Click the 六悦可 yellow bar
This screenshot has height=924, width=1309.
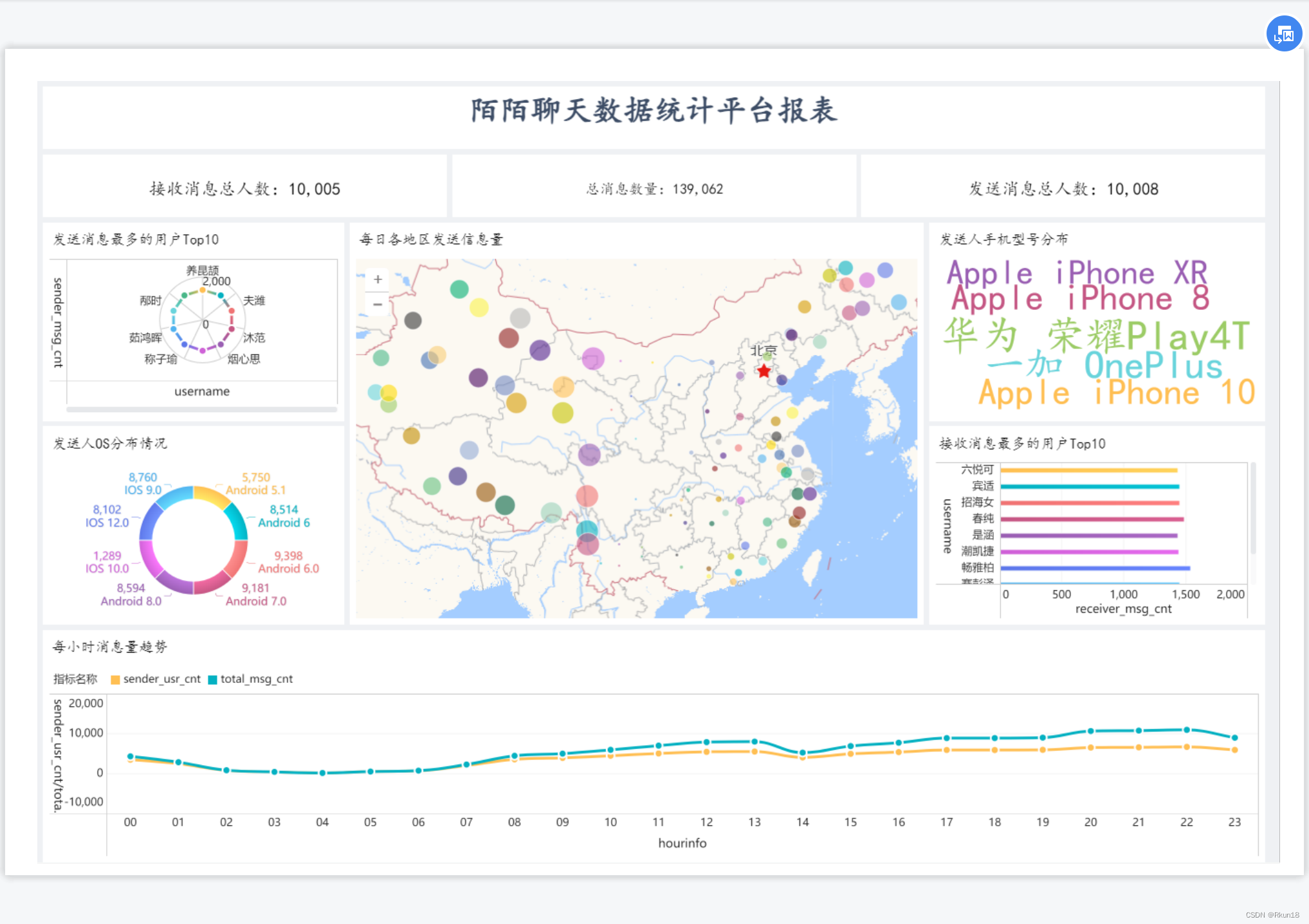[x=1088, y=470]
